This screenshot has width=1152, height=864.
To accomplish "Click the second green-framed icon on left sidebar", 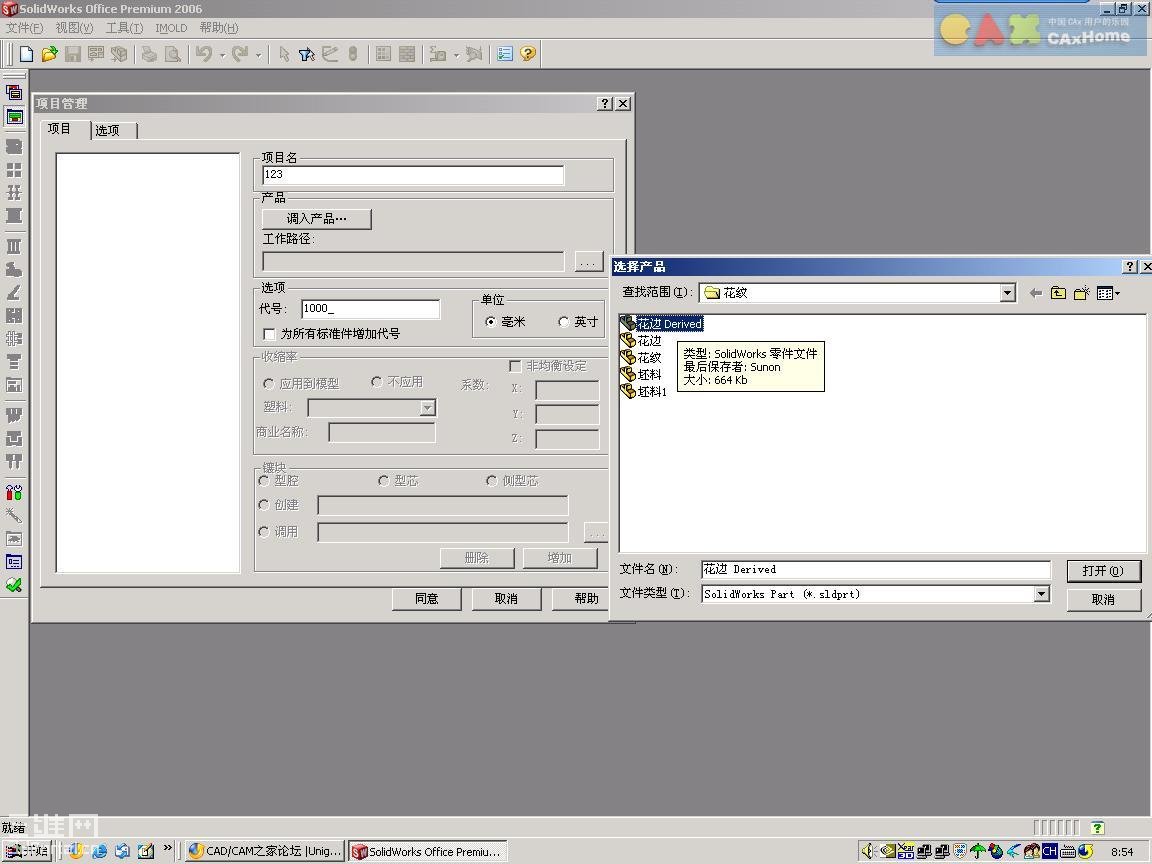I will (x=14, y=116).
